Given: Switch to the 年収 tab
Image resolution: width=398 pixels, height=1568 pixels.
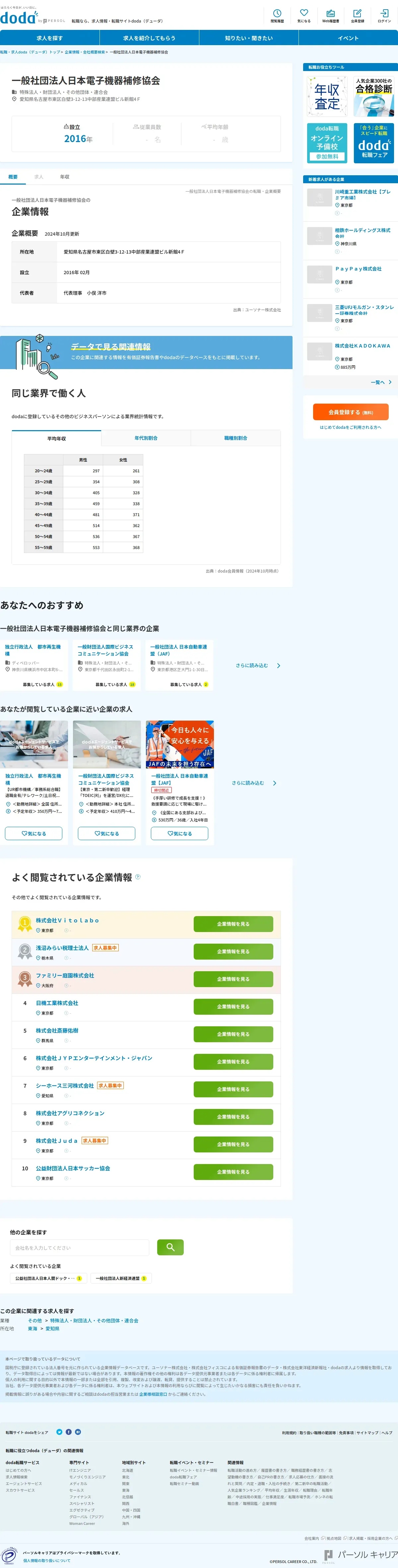Looking at the screenshot, I should 64,177.
